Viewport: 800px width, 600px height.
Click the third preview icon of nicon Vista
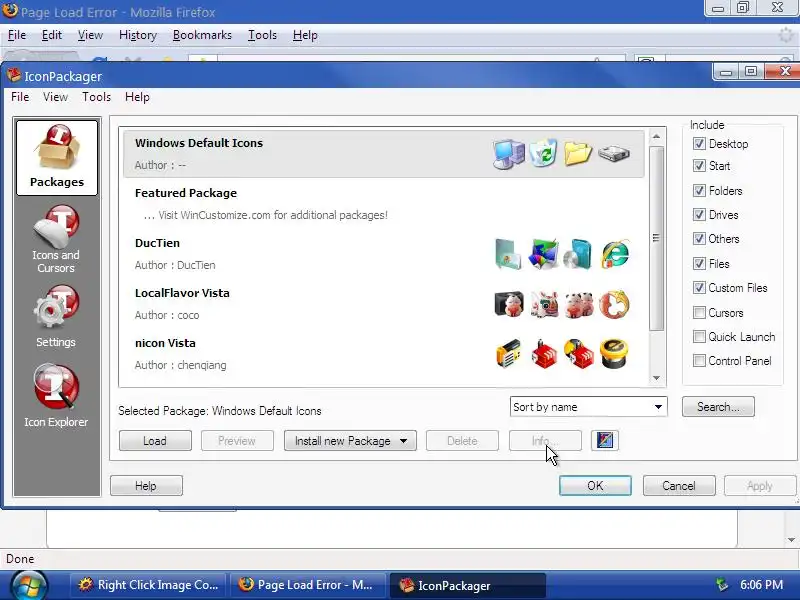tap(579, 354)
